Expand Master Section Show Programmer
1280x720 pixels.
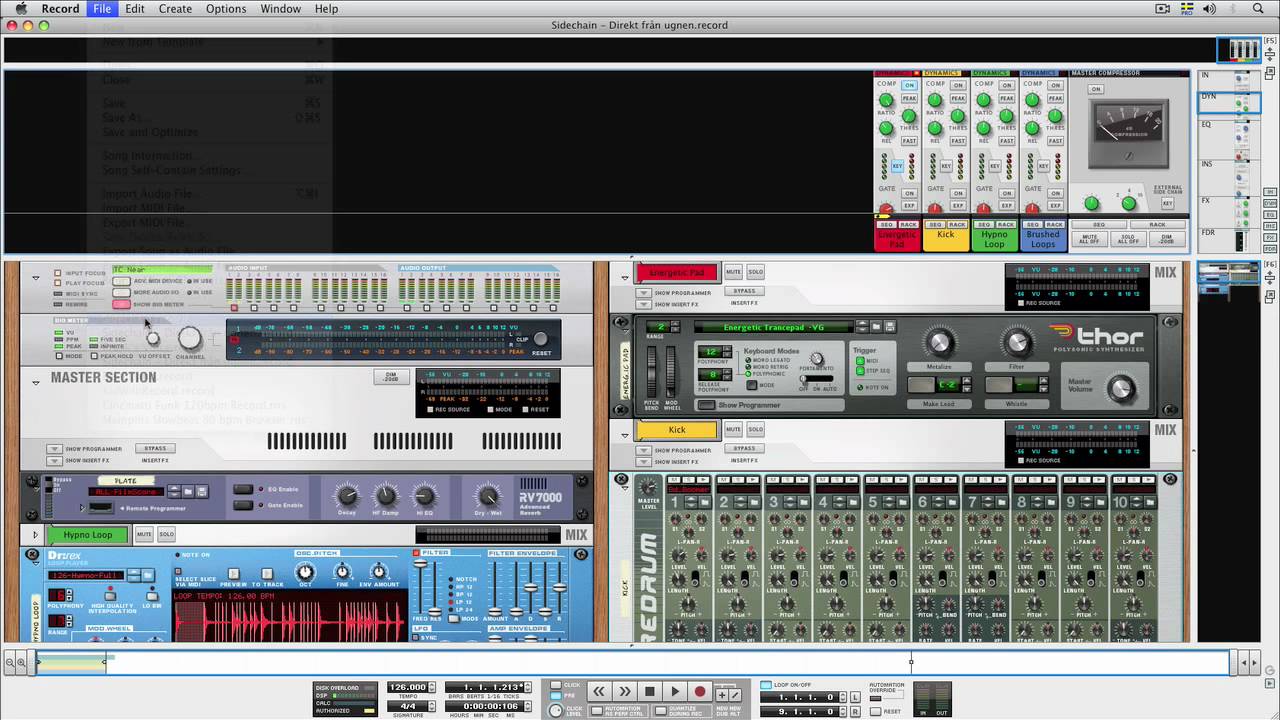coord(54,448)
